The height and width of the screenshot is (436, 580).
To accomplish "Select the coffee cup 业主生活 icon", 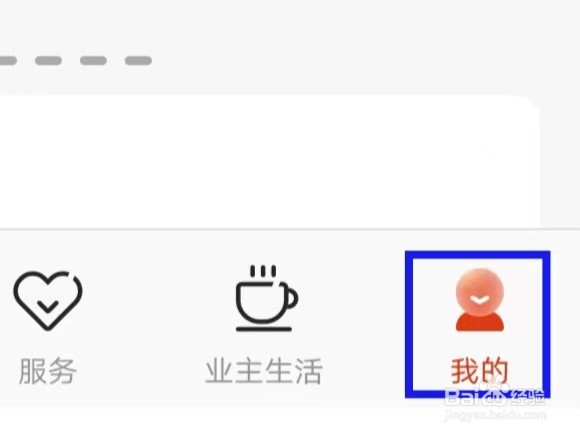I will pyautogui.click(x=267, y=298).
